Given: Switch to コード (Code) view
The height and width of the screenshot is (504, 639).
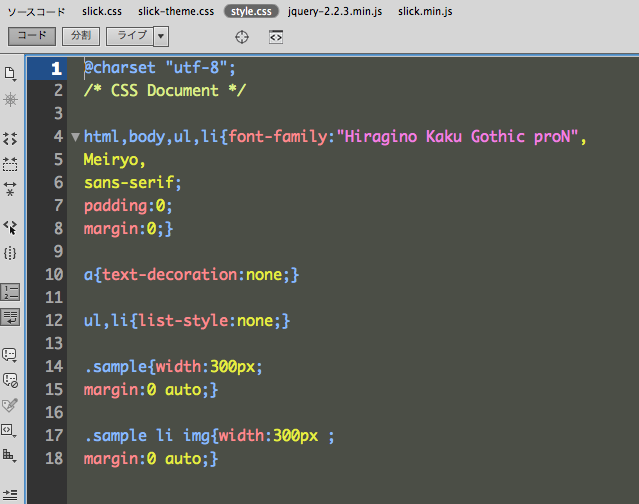Looking at the screenshot, I should 32,36.
